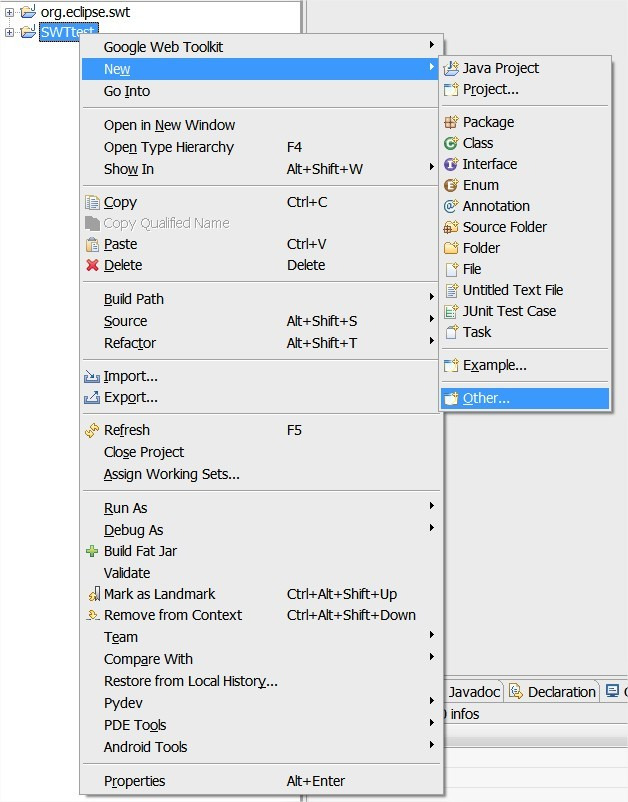Open the Build Path submenu arrow
This screenshot has width=628, height=802.
click(432, 297)
